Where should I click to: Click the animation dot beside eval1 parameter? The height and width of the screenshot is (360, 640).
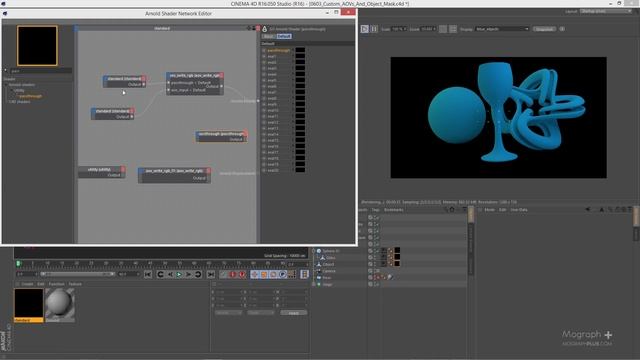point(264,56)
